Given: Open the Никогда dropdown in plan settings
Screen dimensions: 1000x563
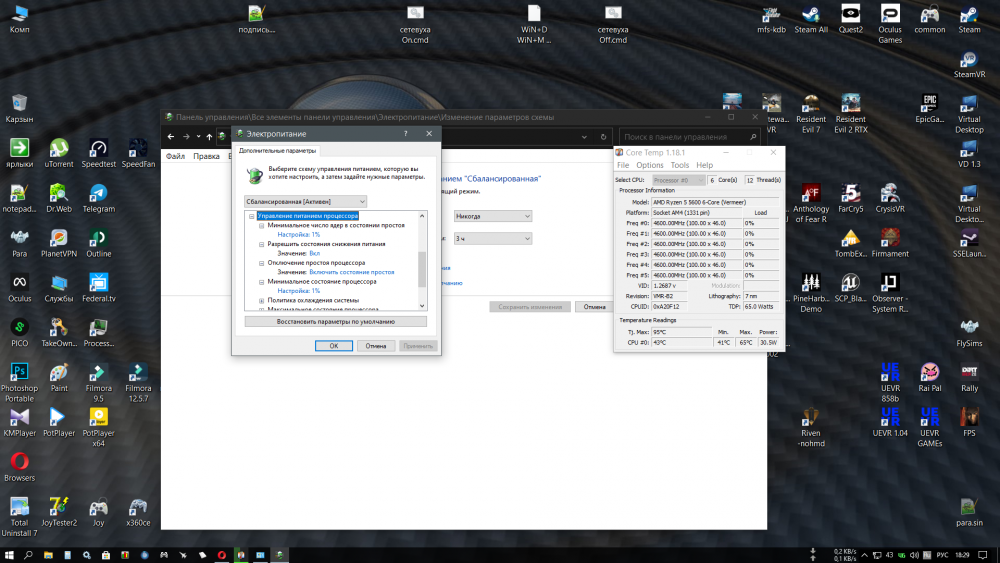Looking at the screenshot, I should pos(492,216).
